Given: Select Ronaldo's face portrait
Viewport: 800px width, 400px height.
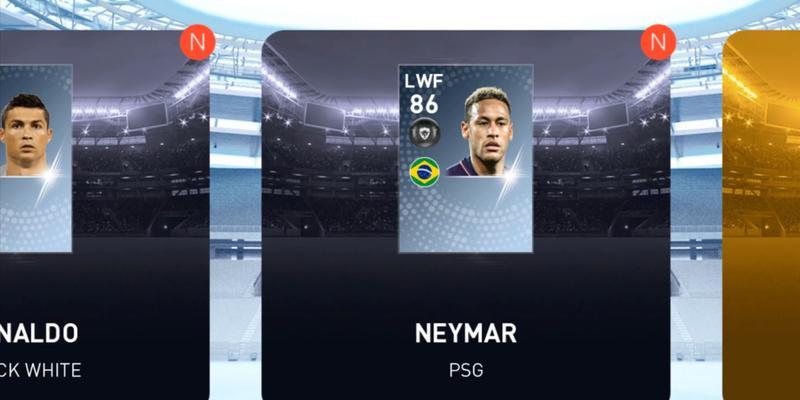Looking at the screenshot, I should pos(26,135).
